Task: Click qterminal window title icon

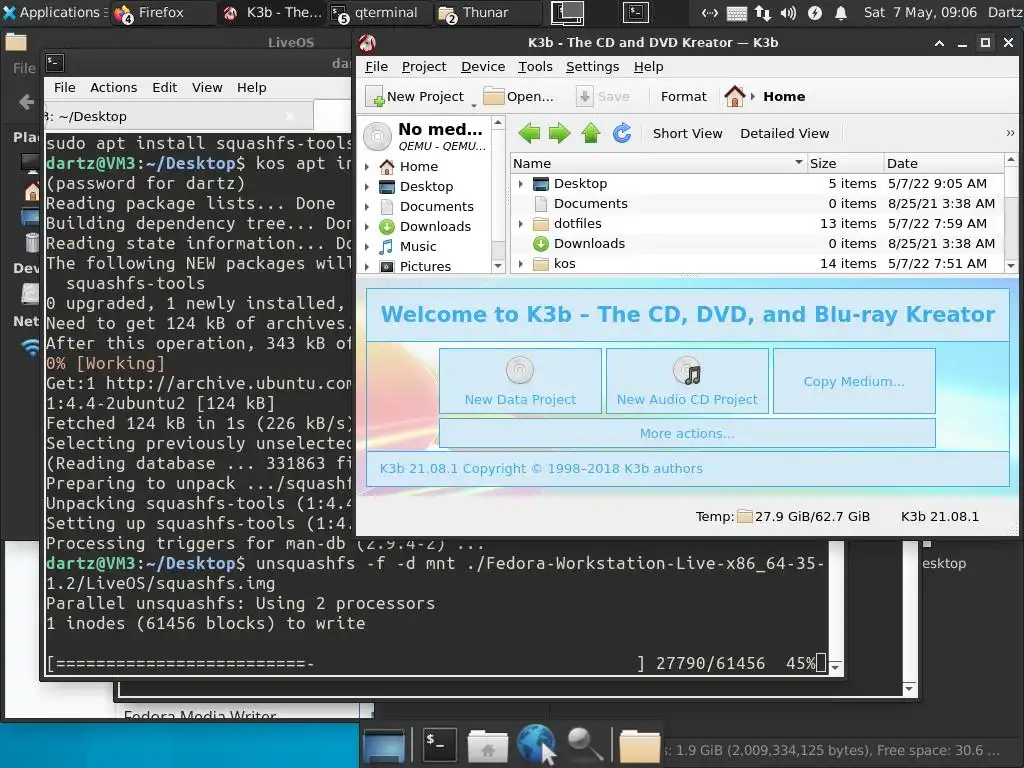Action: 55,63
